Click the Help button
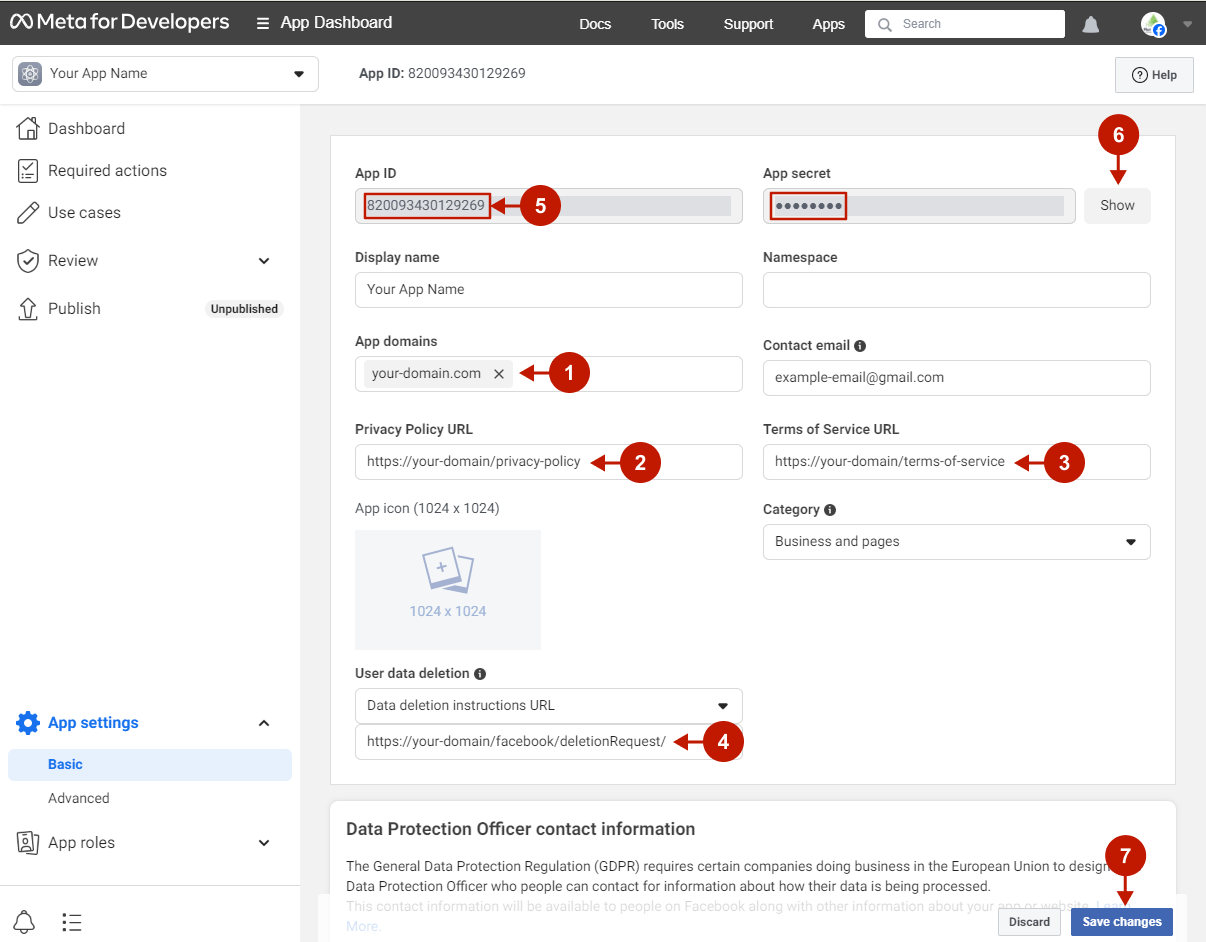1206x942 pixels. point(1154,74)
